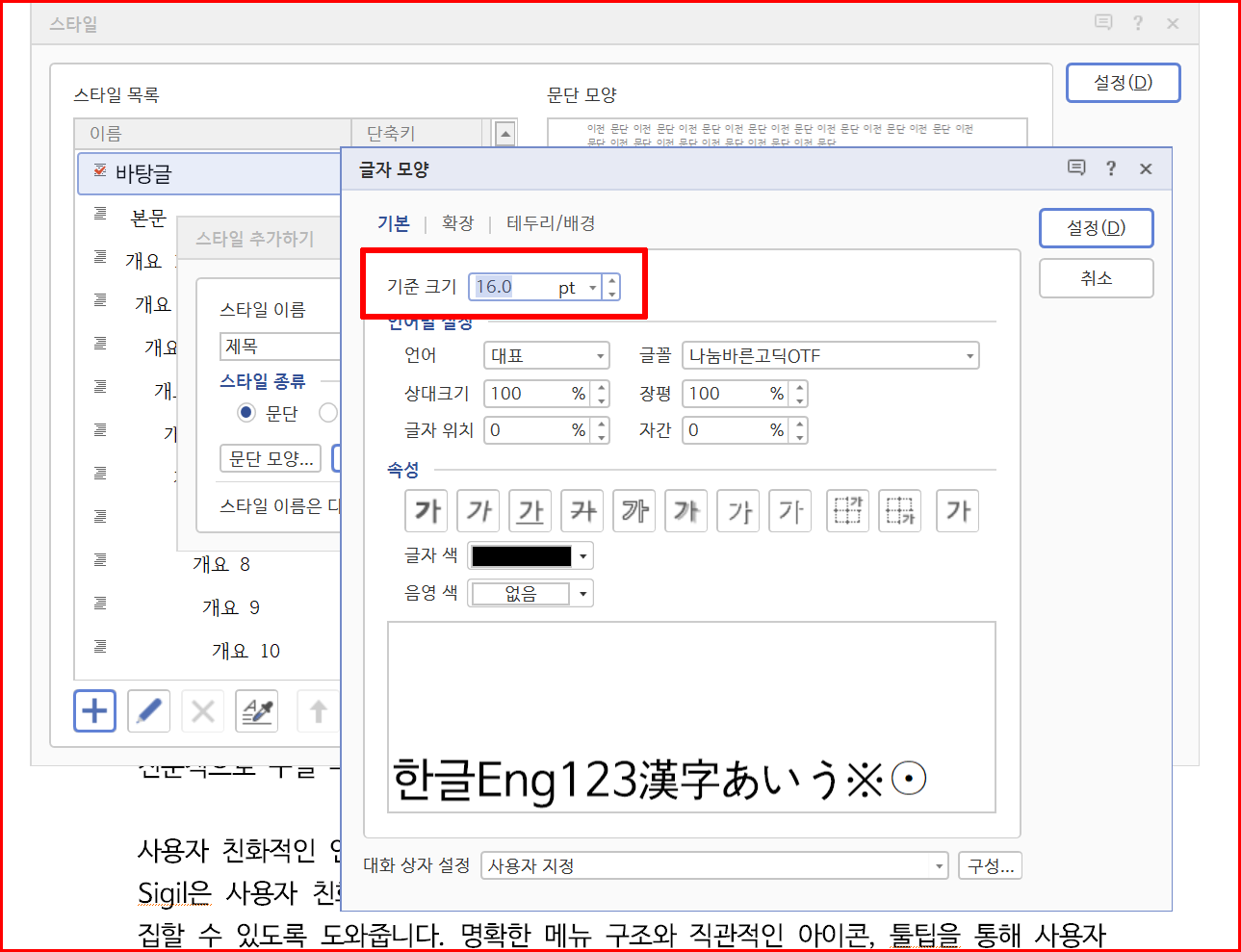Expand 음영 색 dropdown arrow
Viewport: 1241px width, 952px height.
tap(583, 594)
